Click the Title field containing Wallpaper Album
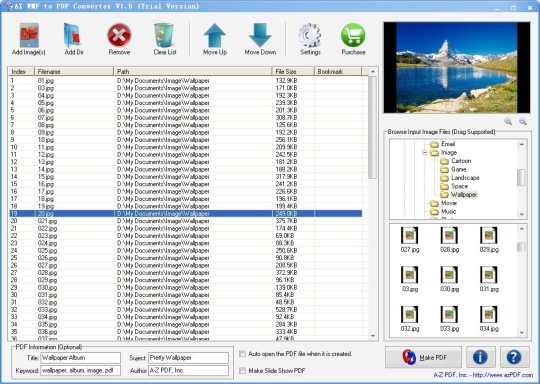The height and width of the screenshot is (384, 540). point(81,358)
